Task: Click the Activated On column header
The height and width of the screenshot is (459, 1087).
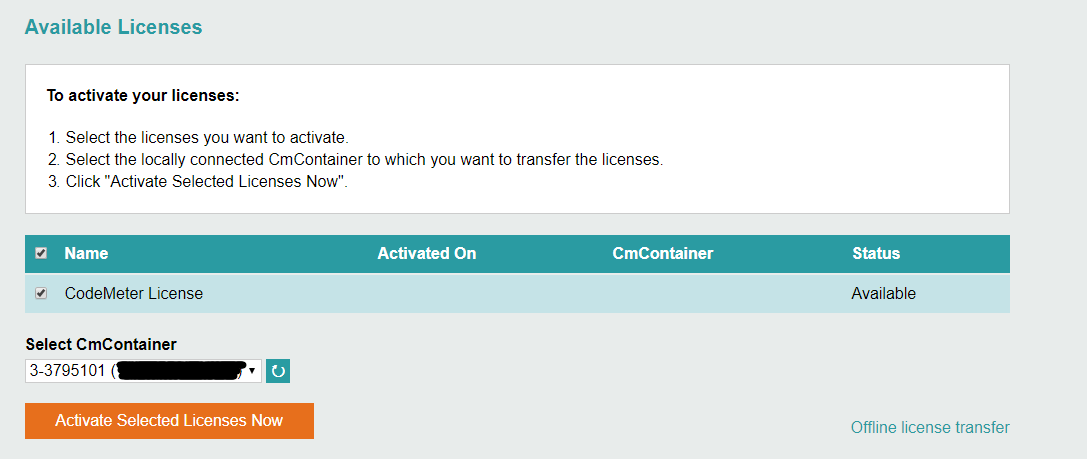Action: [x=426, y=254]
